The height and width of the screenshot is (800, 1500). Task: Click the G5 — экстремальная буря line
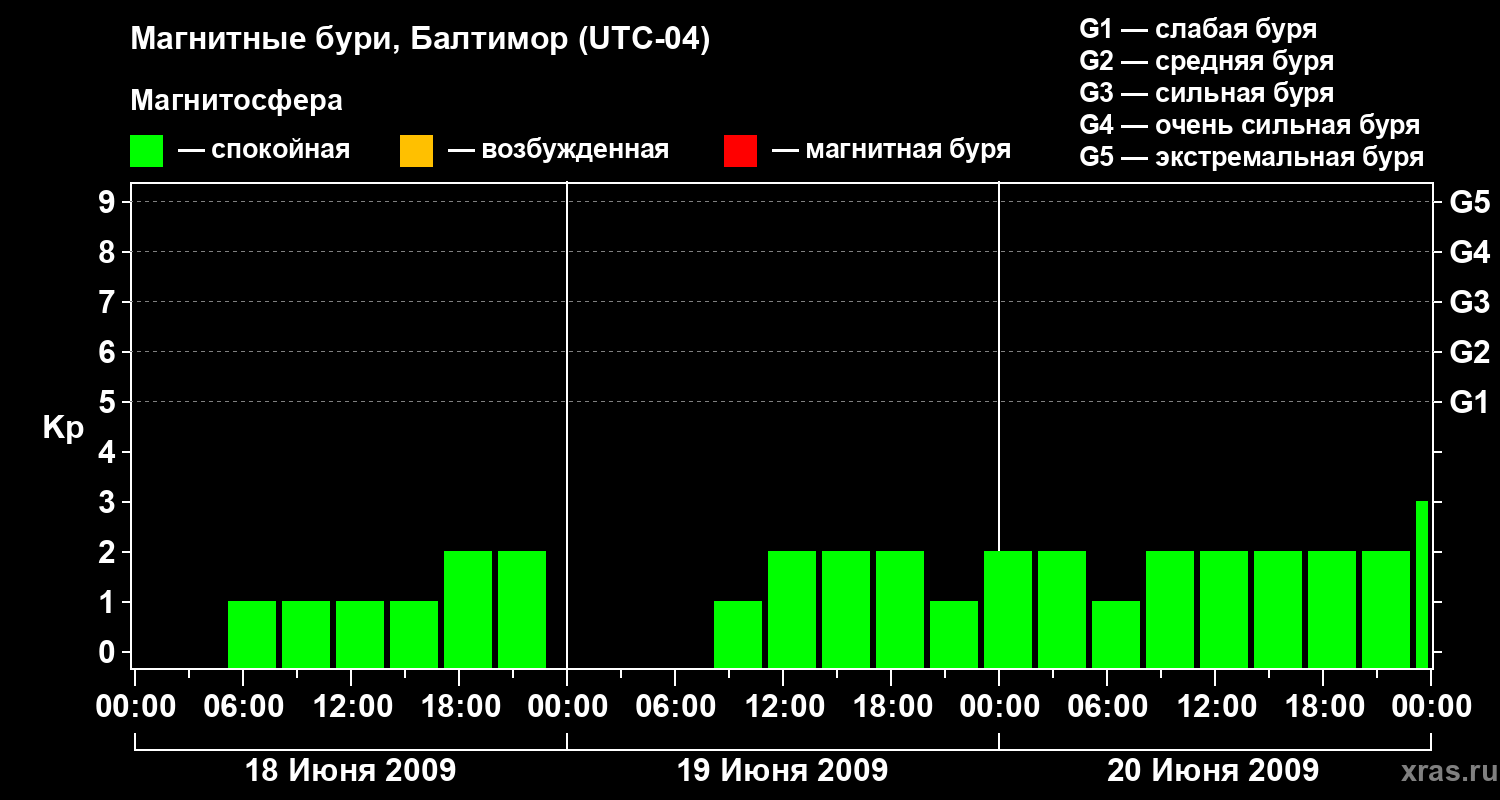tap(1251, 157)
